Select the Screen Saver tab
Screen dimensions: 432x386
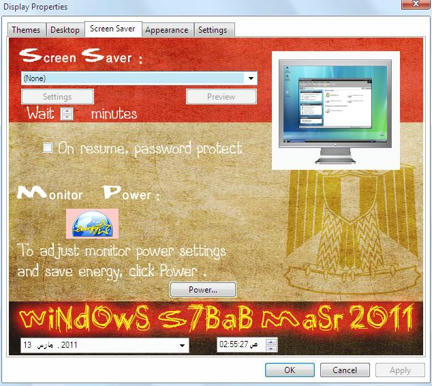113,29
